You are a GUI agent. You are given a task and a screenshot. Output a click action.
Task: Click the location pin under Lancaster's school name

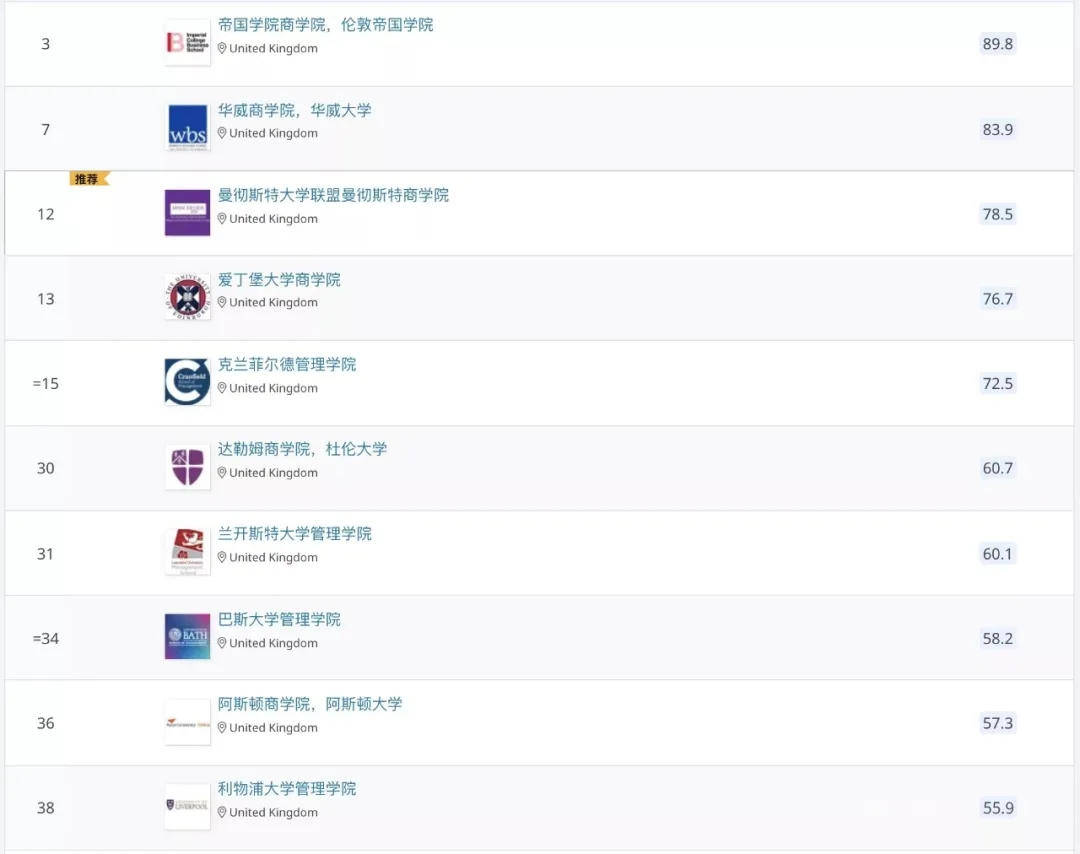(222, 557)
